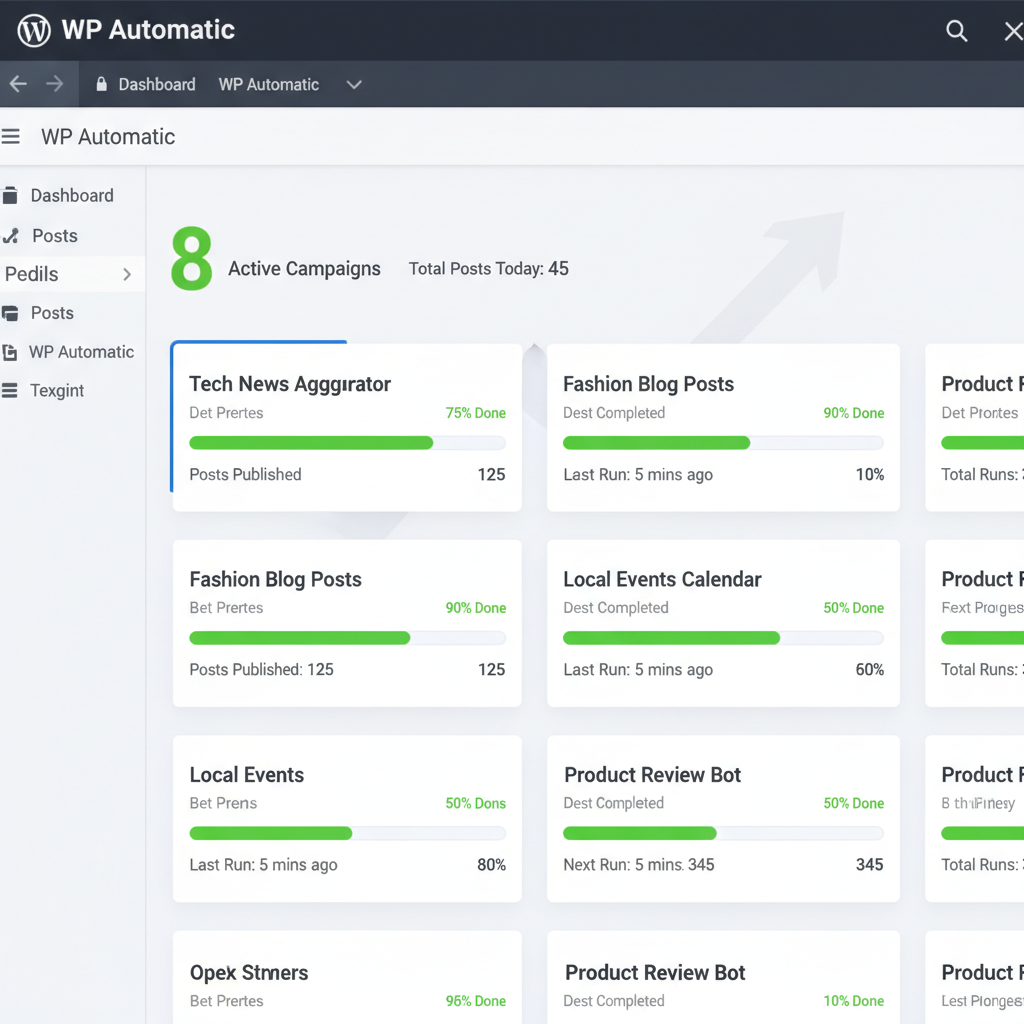Click the WP Automatic sidebar icon

tap(10, 352)
